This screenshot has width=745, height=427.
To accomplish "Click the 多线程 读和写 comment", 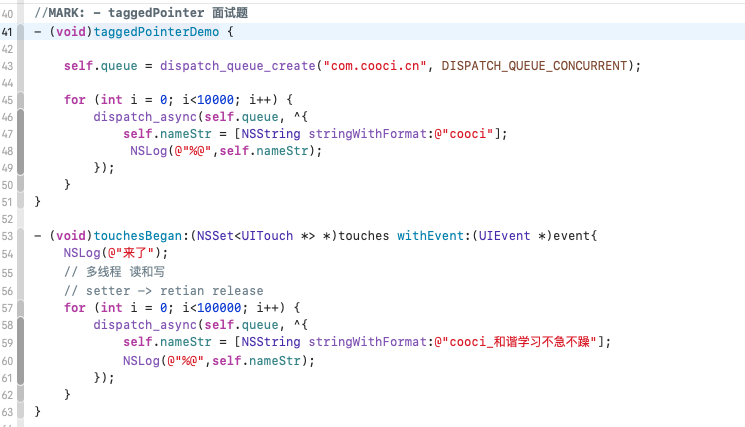I will pos(115,272).
